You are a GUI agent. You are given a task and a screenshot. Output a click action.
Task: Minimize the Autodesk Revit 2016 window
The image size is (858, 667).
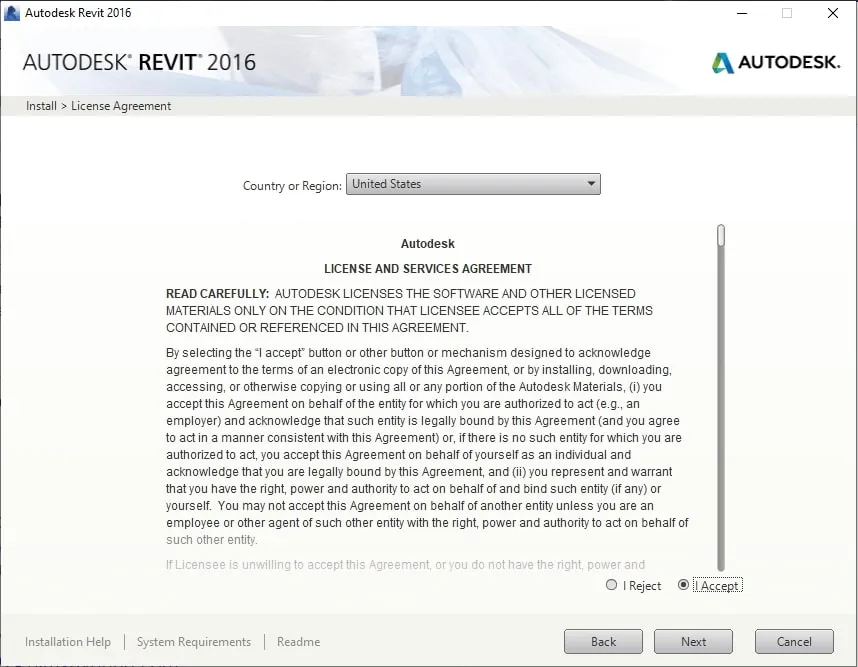click(x=741, y=13)
